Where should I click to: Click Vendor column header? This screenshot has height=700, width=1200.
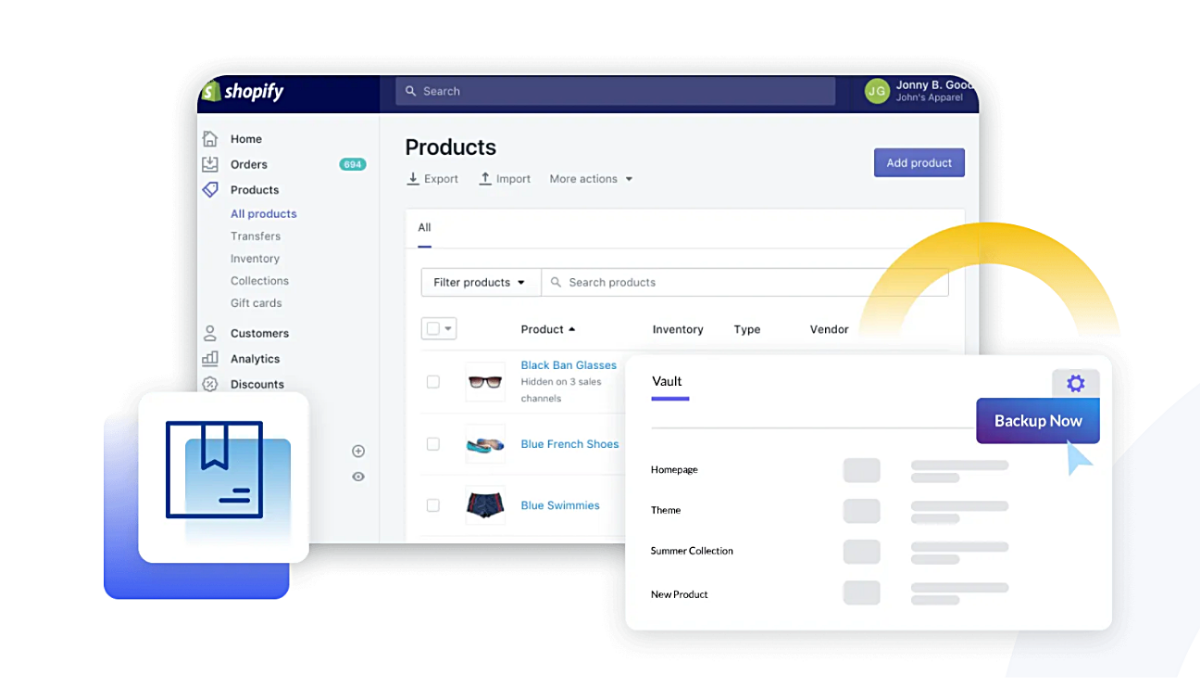(829, 329)
